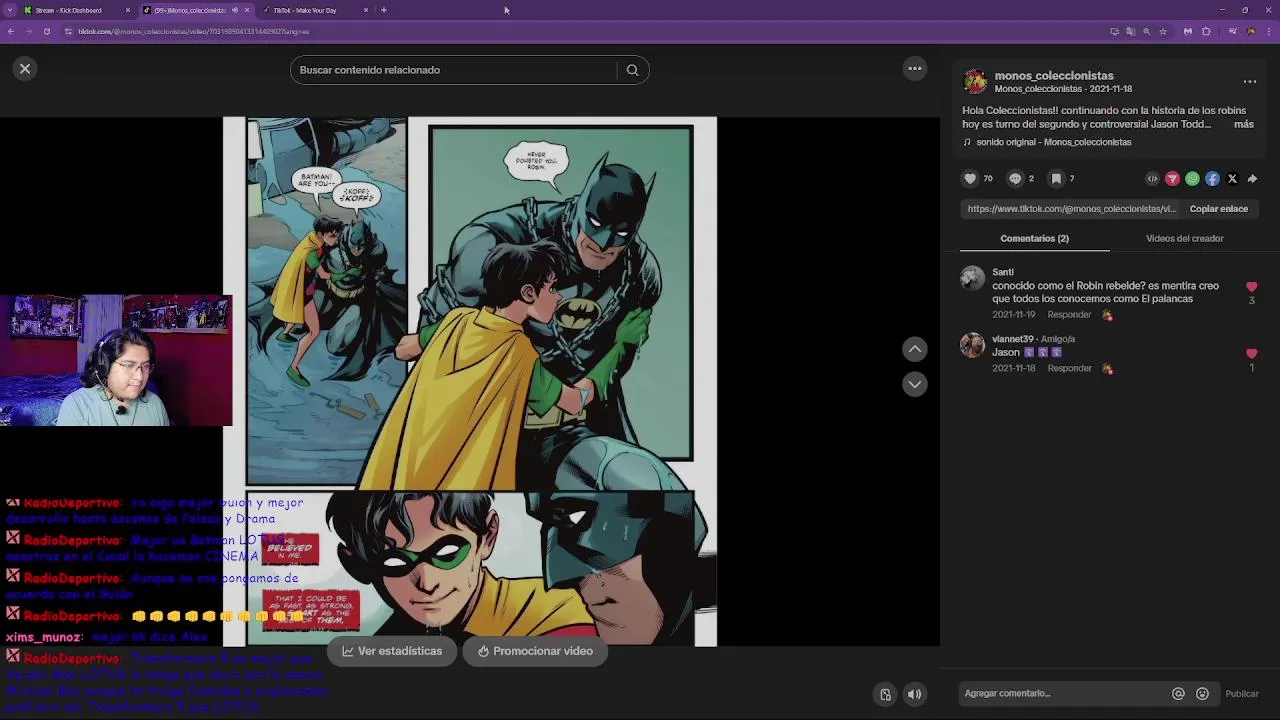This screenshot has height=720, width=1280.
Task: Reload the page
Action: (46, 31)
